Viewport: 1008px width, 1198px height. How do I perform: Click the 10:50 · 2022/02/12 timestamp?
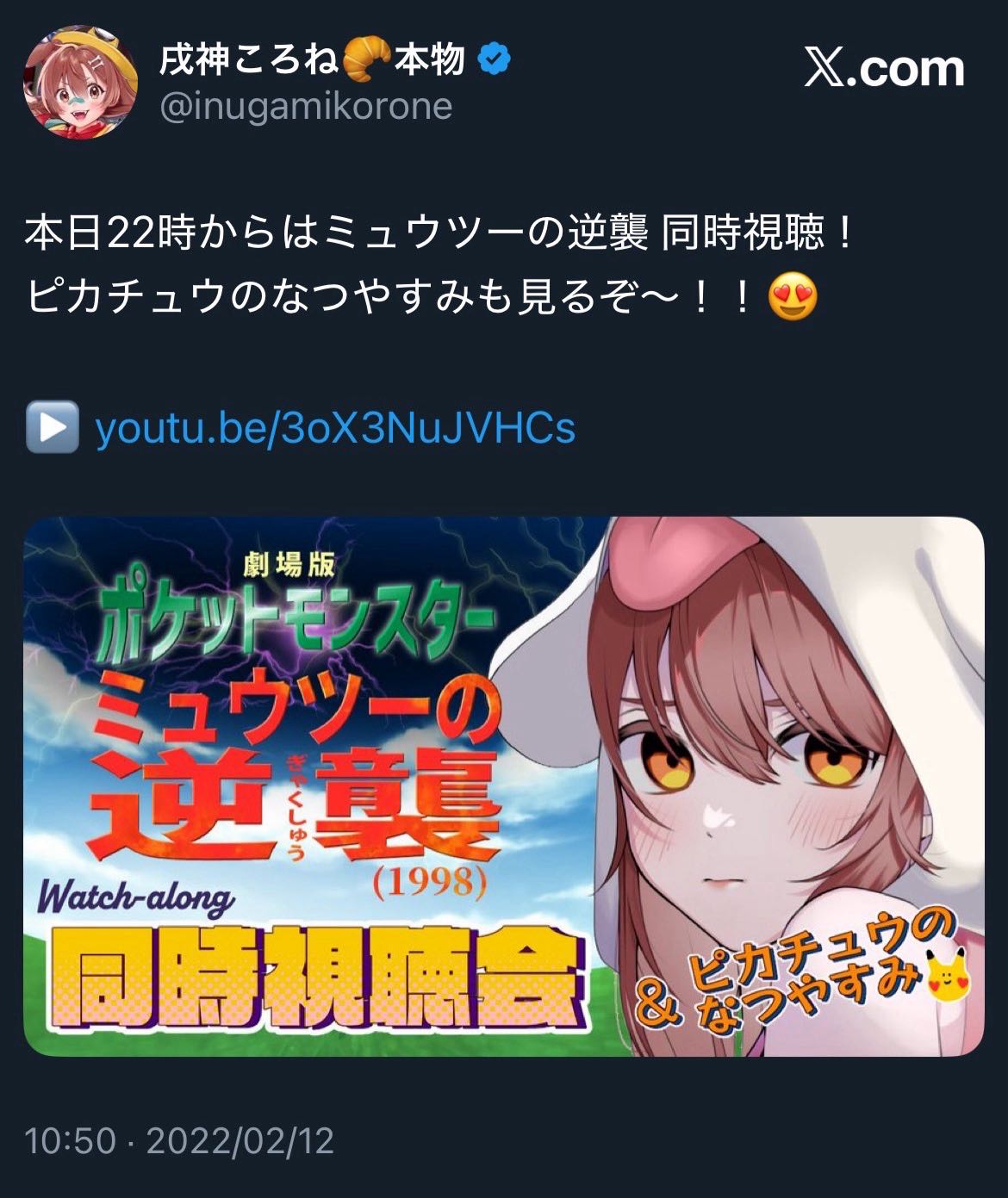click(x=179, y=1140)
